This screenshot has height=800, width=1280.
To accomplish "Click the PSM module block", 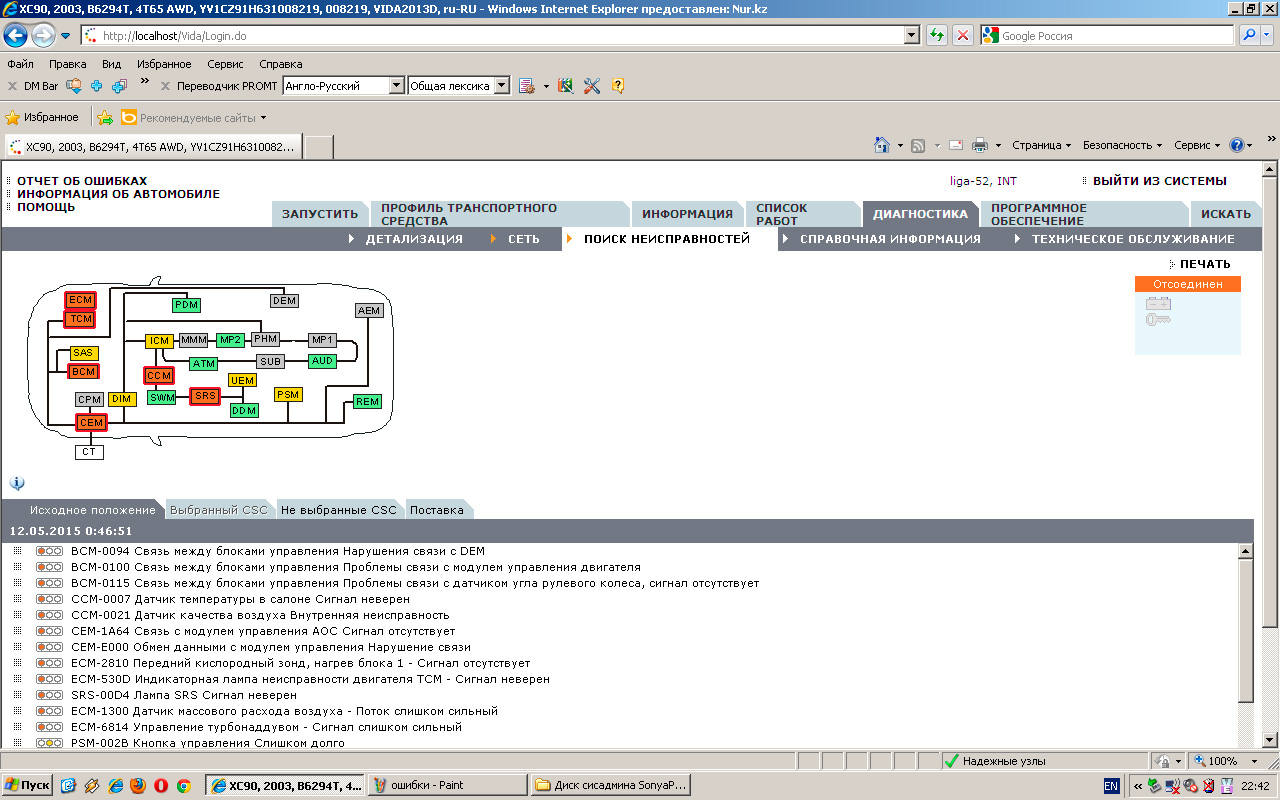I will pos(288,395).
